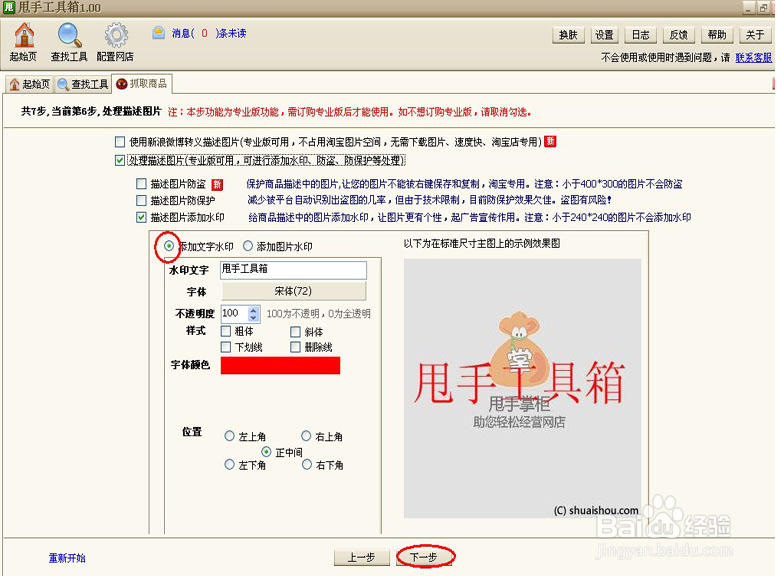Open the 日志 log button
The height and width of the screenshot is (578, 777).
tap(640, 35)
